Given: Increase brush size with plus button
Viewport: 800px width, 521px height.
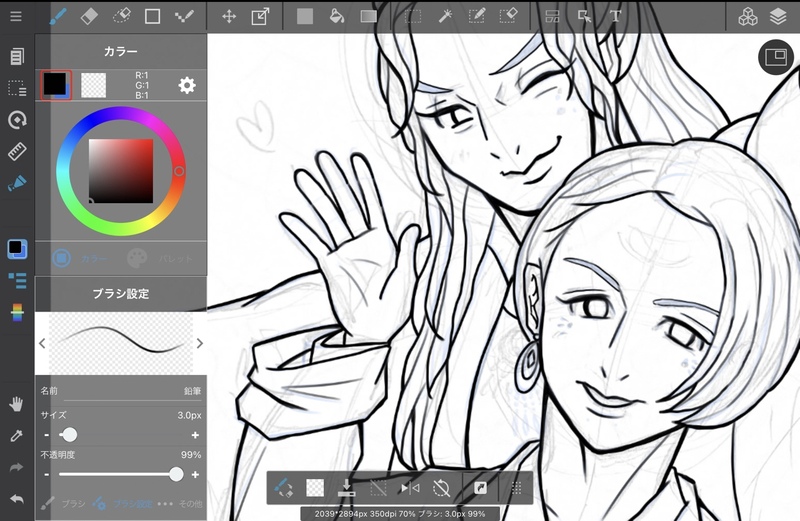Looking at the screenshot, I should tap(195, 435).
